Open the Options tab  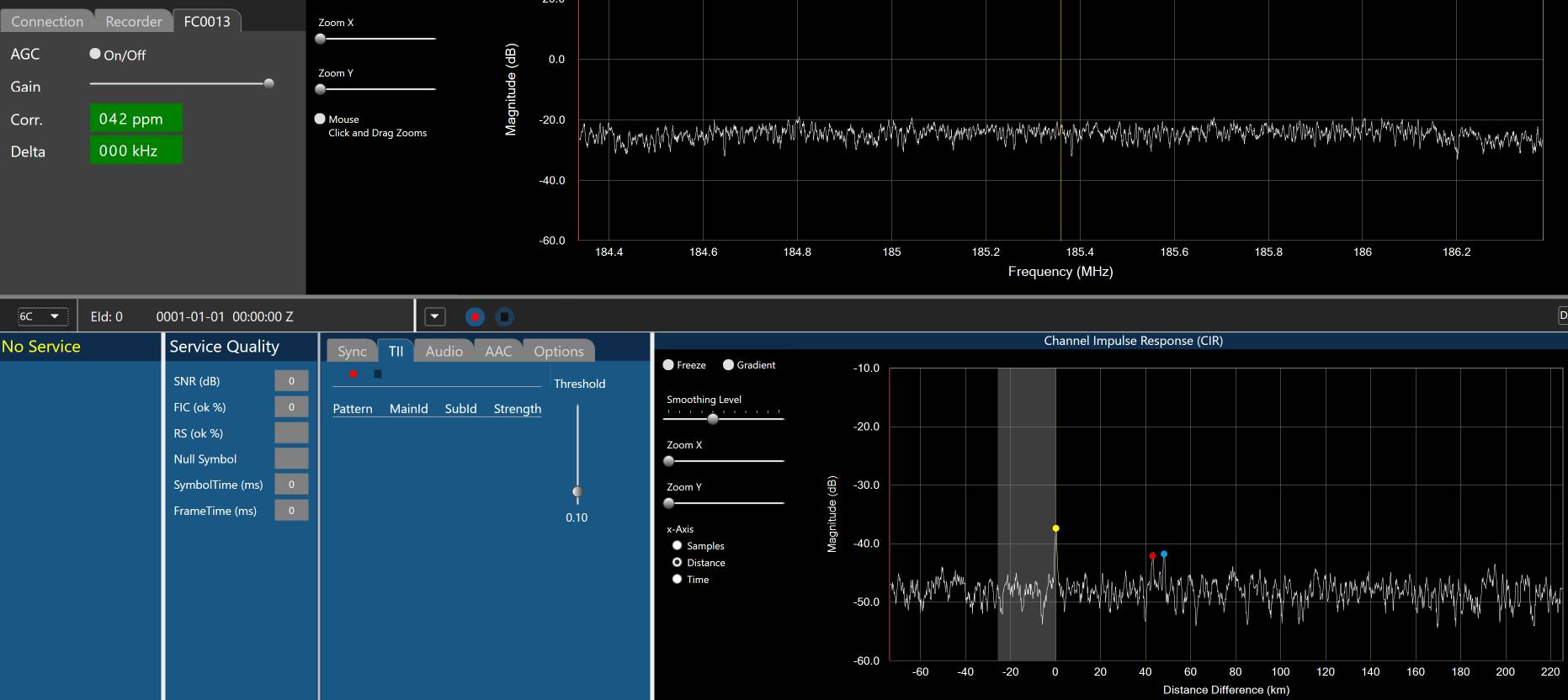pos(558,352)
